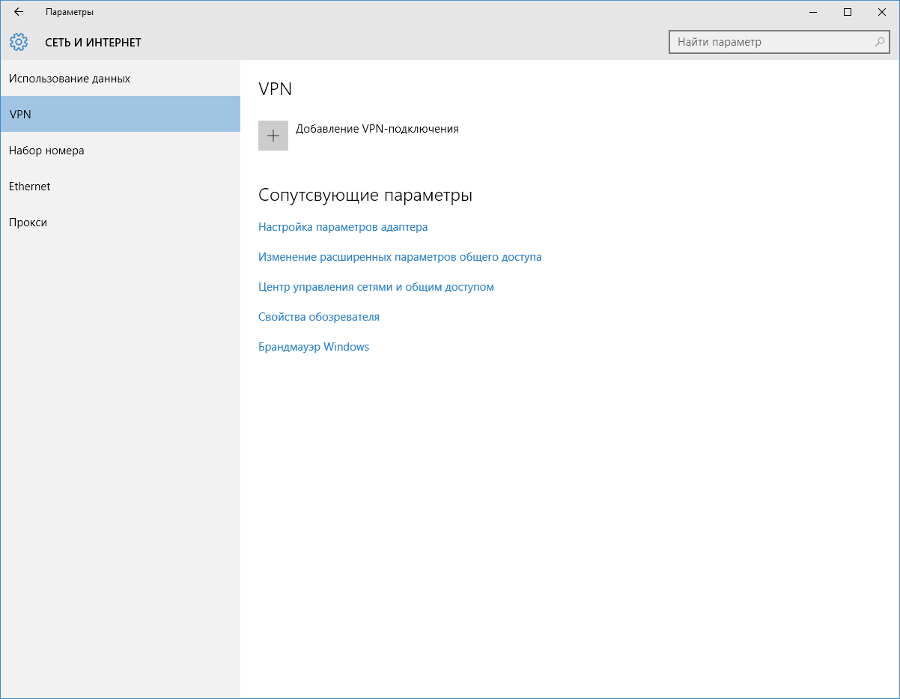Close the Параметры window
Screen dimensions: 900x699
click(882, 12)
